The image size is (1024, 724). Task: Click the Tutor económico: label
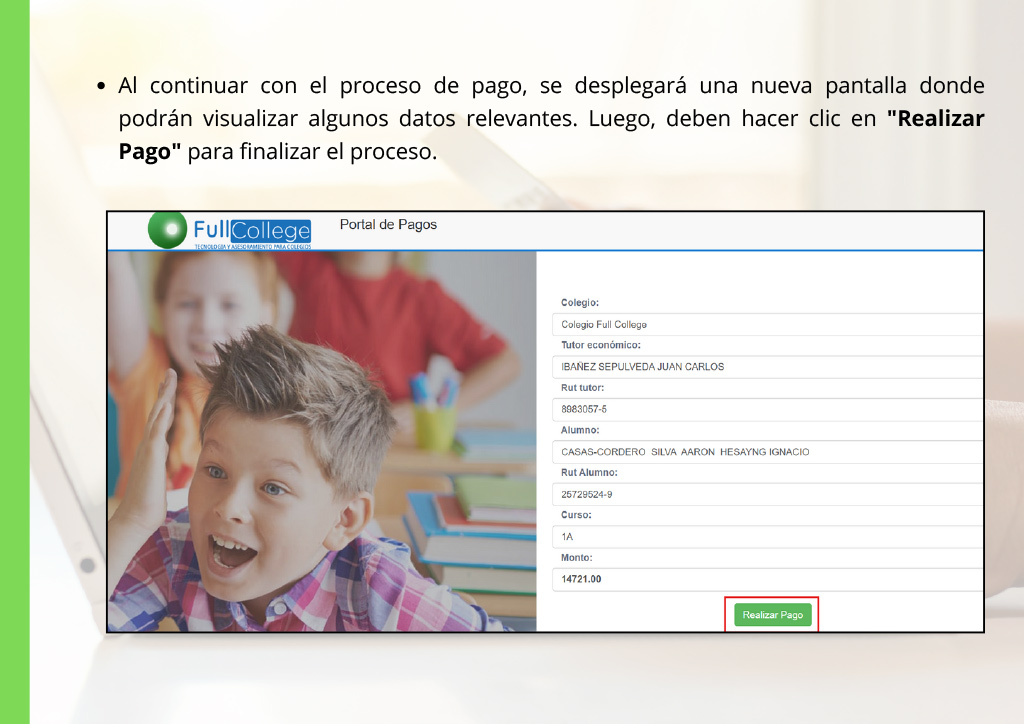[x=601, y=345]
